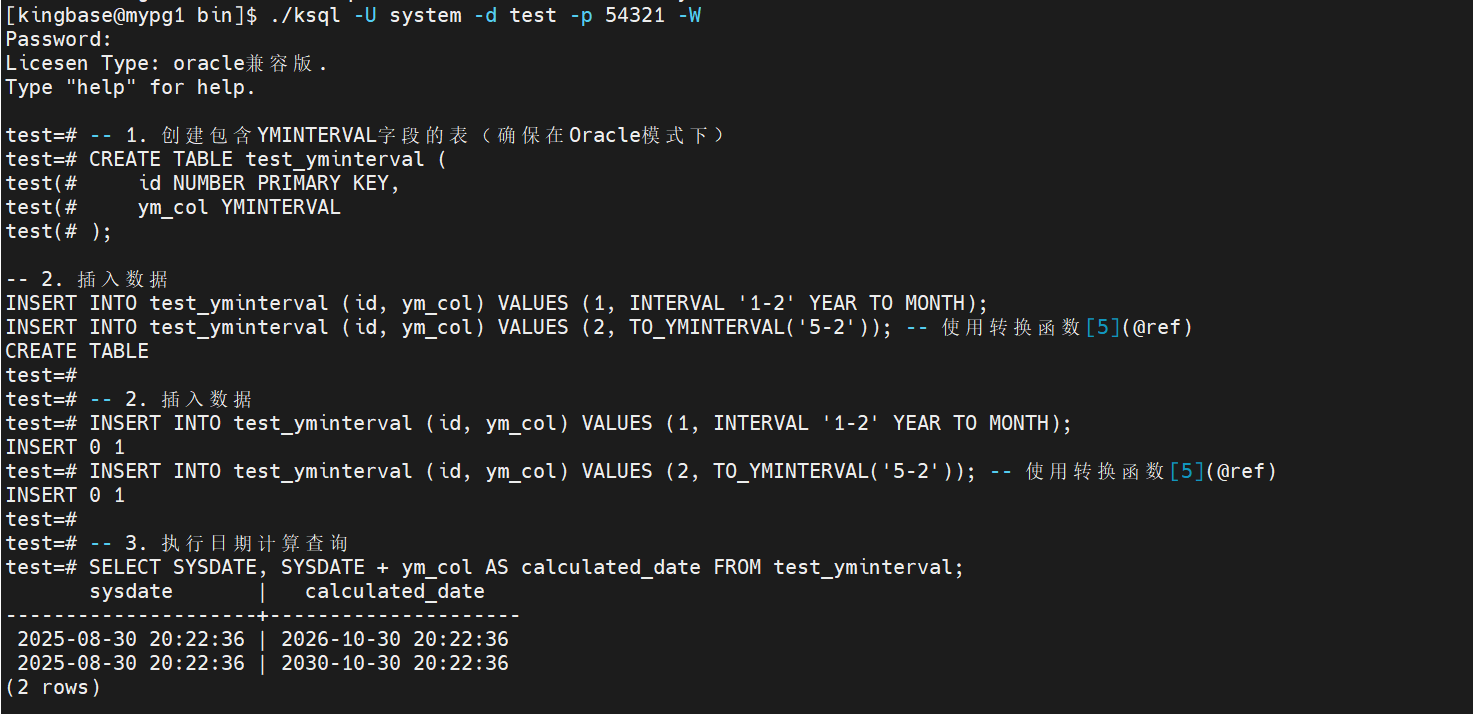
Task: Click the (2 rows) result footer
Action: (x=53, y=687)
